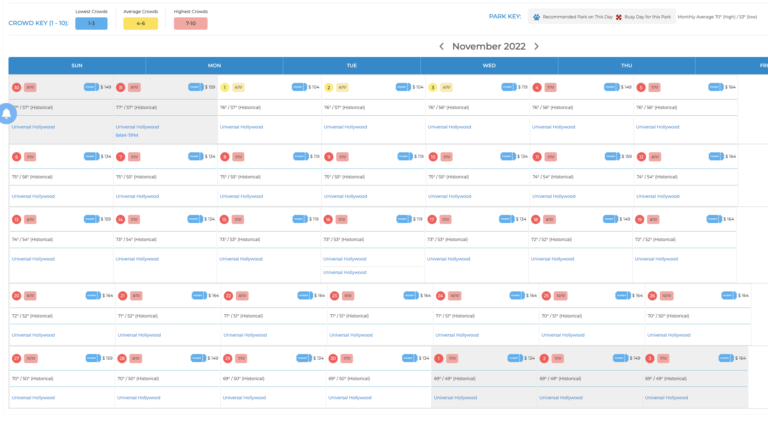Click the red Busy Day park key icon
The height and width of the screenshot is (424, 768).
click(x=619, y=17)
